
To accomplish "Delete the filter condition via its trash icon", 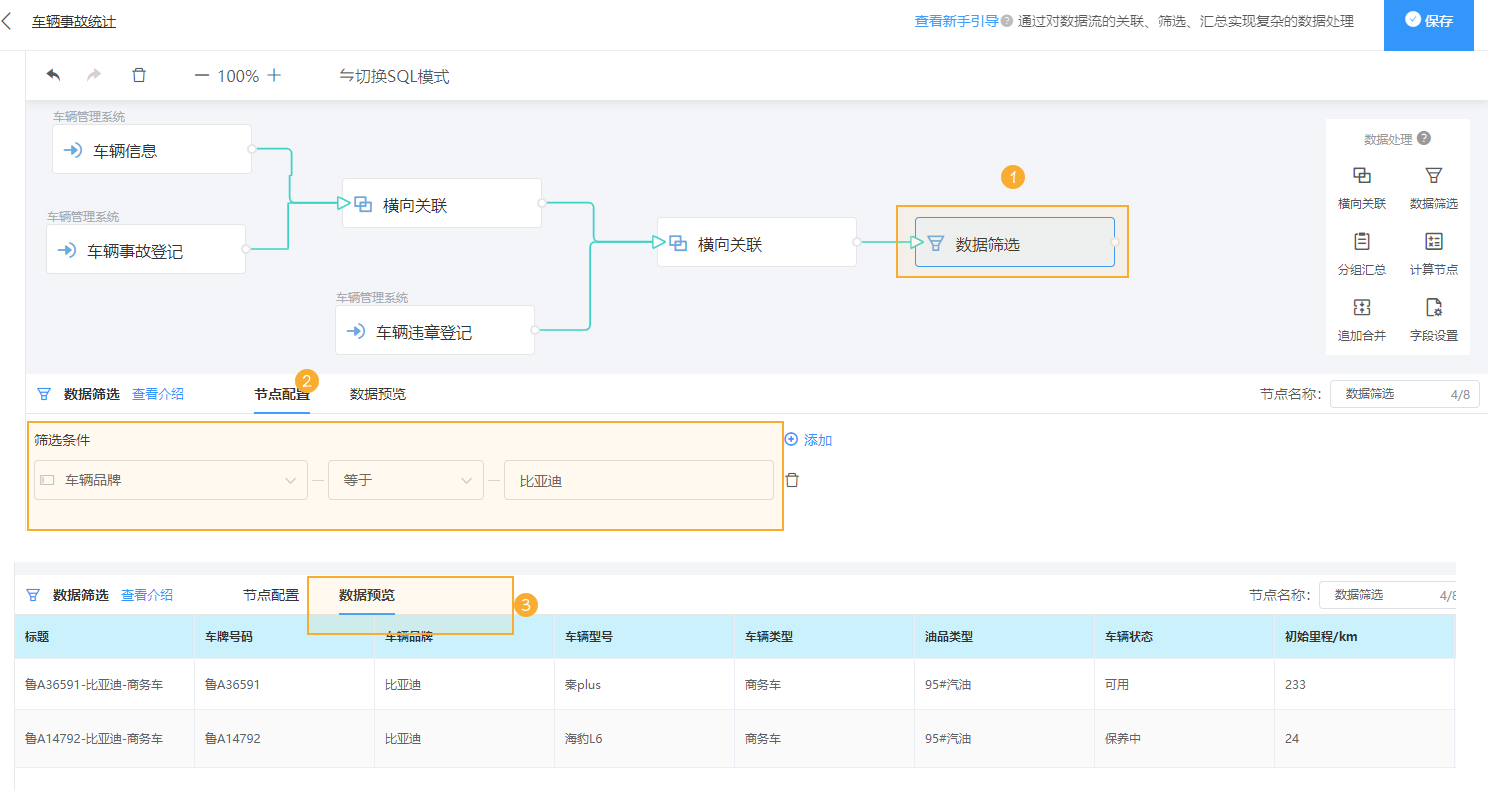I will pyautogui.click(x=789, y=480).
